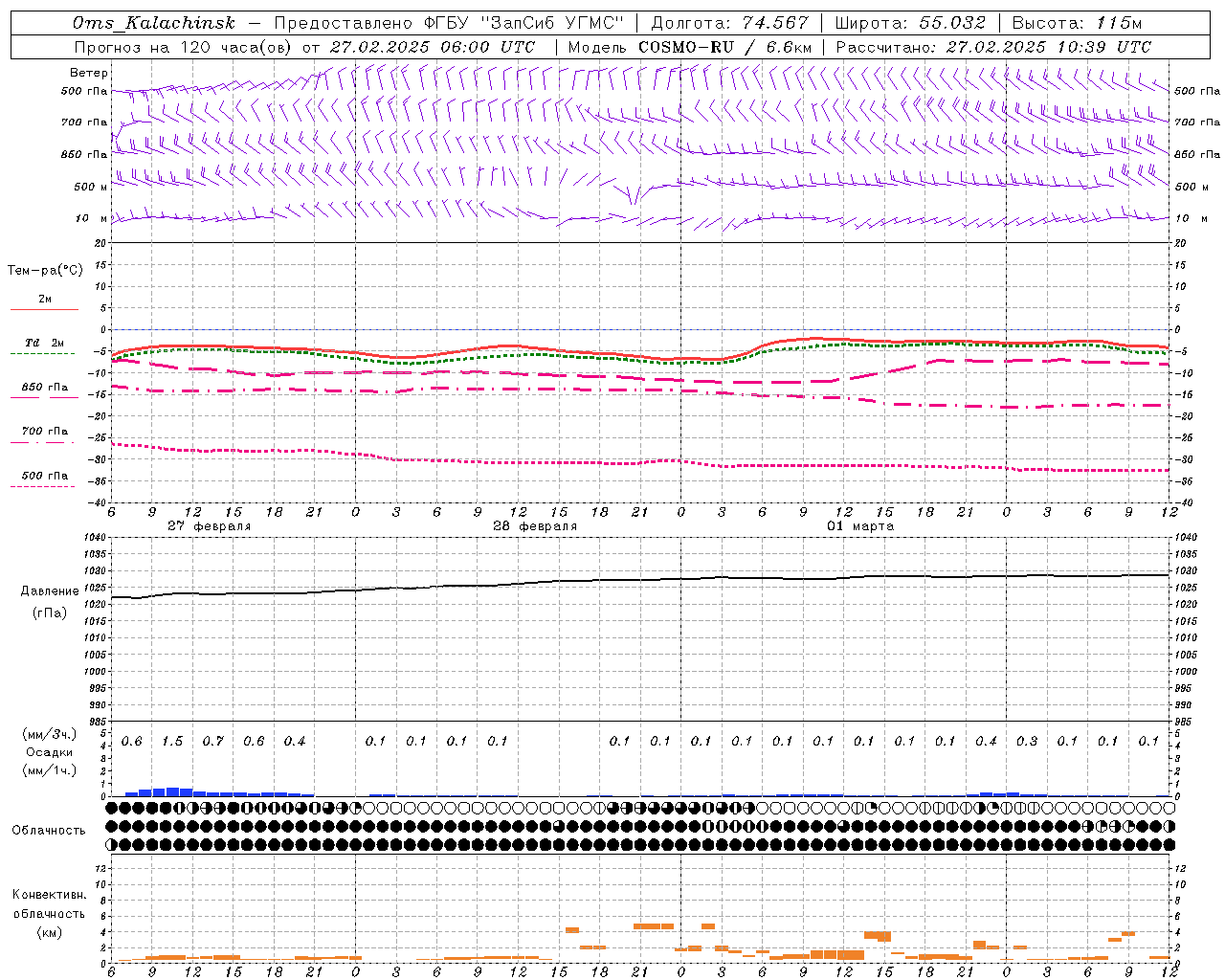Screen dimensions: 1225x980
Task: Click the station name "Oms_Kalachinsk" in the header
Action: coord(153,23)
